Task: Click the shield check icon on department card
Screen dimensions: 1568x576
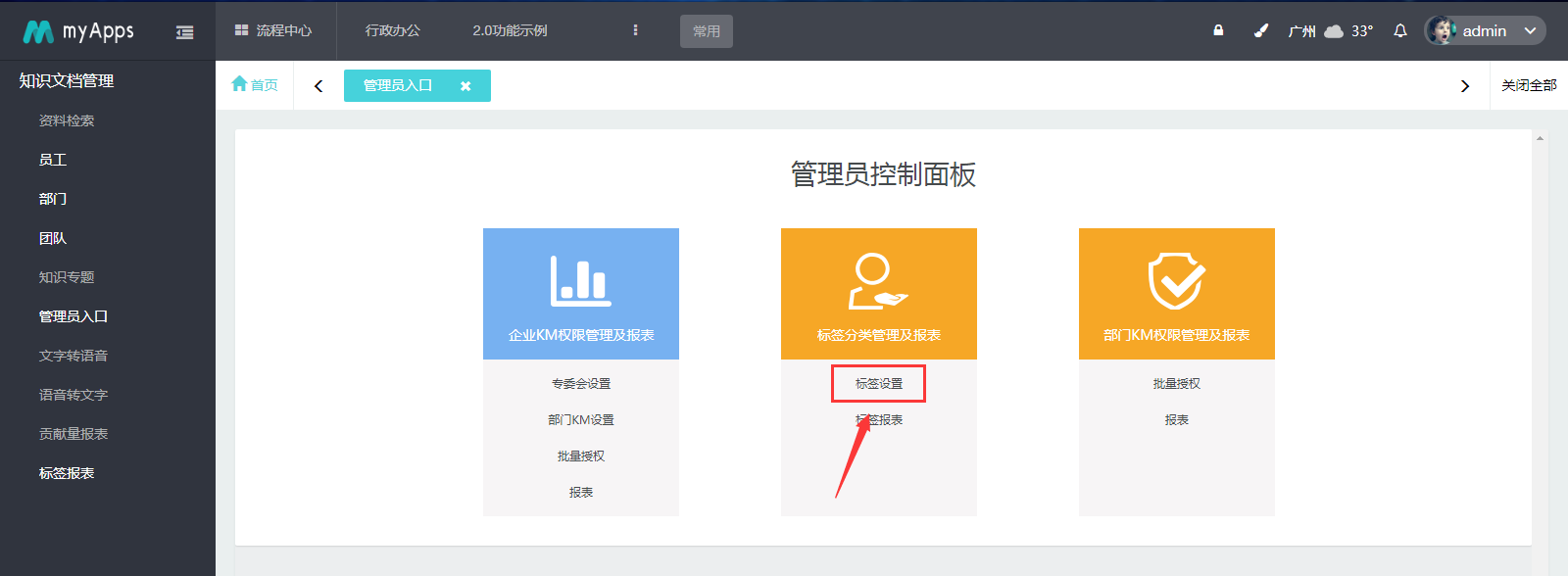Action: click(x=1176, y=281)
